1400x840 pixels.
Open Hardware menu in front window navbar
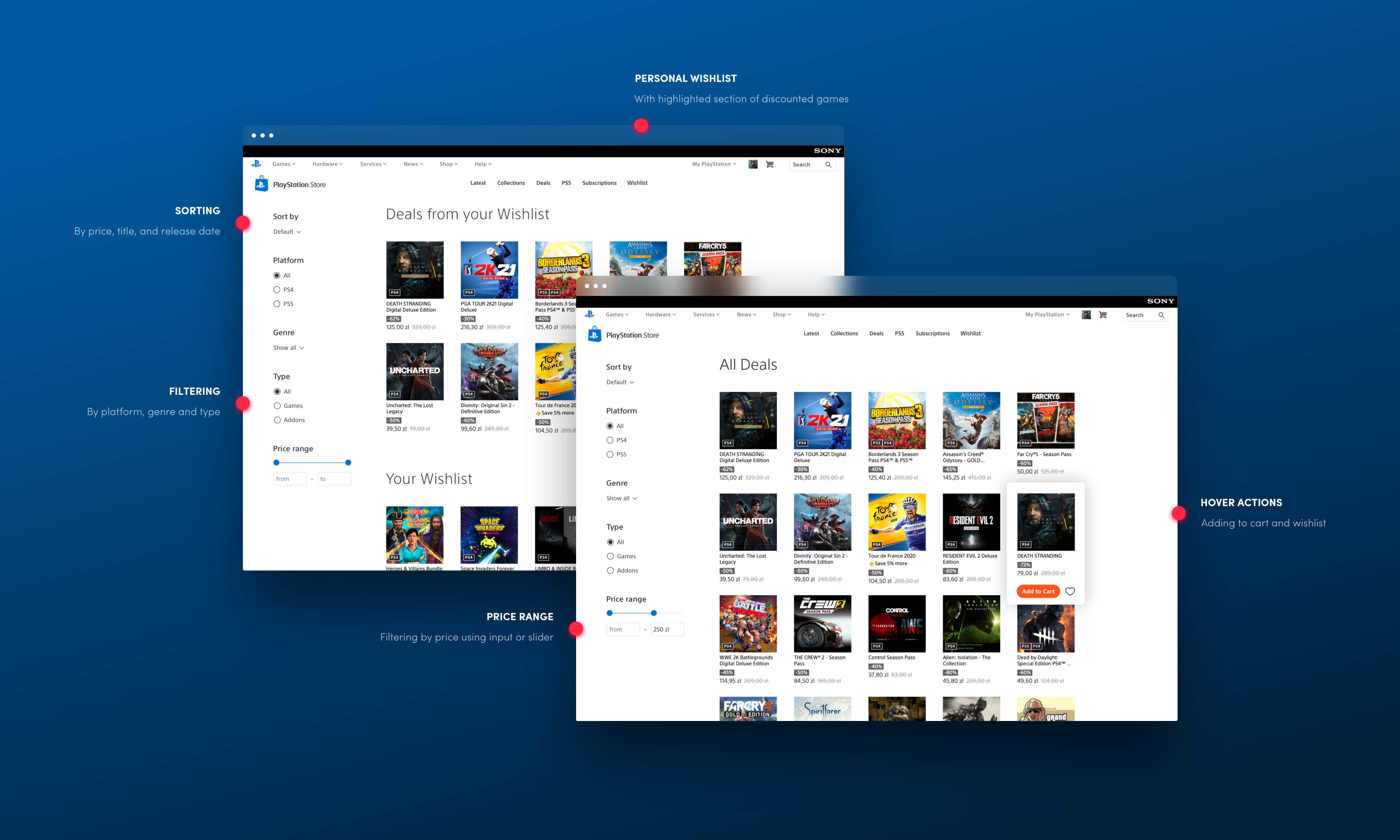660,315
